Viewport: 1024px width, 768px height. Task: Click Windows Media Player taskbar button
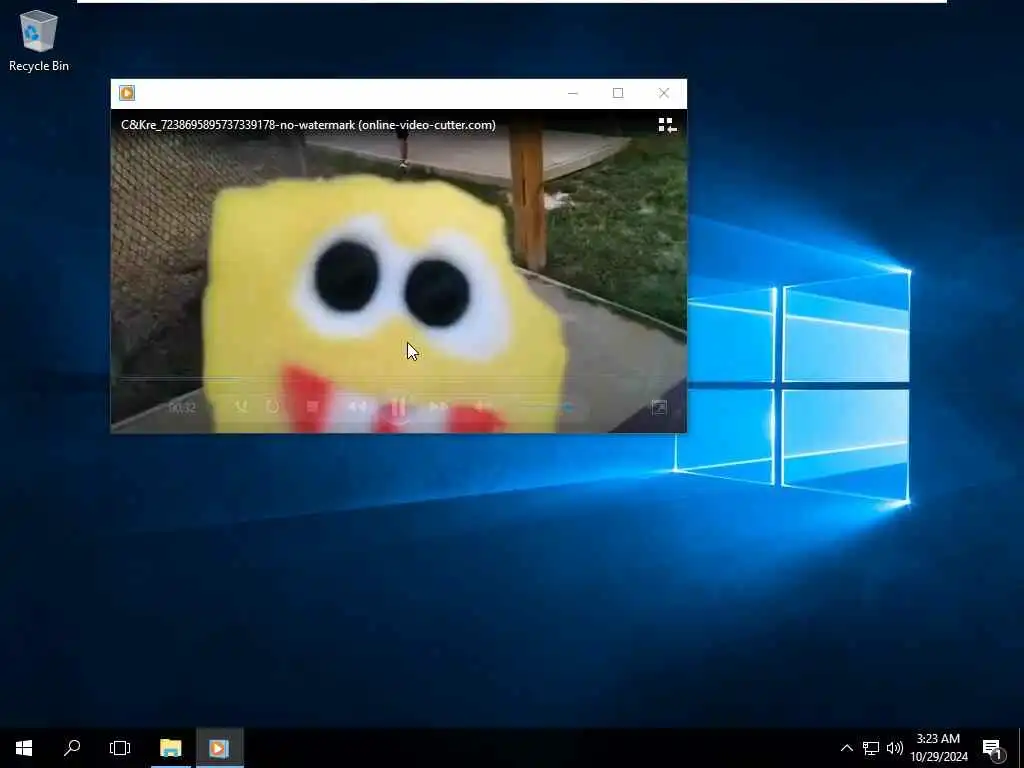tap(219, 748)
